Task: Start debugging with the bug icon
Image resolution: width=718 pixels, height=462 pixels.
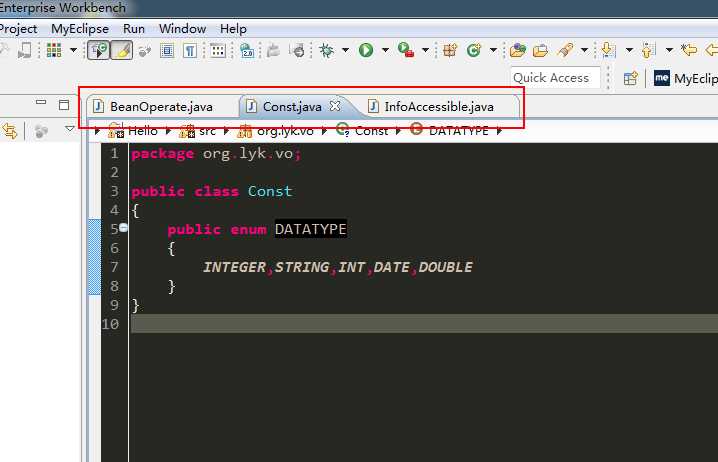Action: pos(327,50)
